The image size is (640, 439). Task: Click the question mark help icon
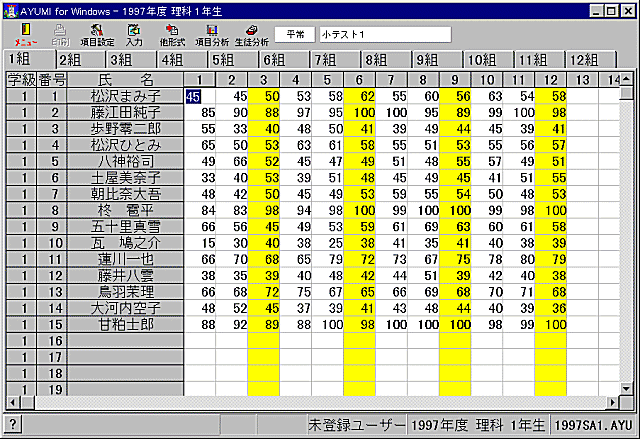click(12, 424)
